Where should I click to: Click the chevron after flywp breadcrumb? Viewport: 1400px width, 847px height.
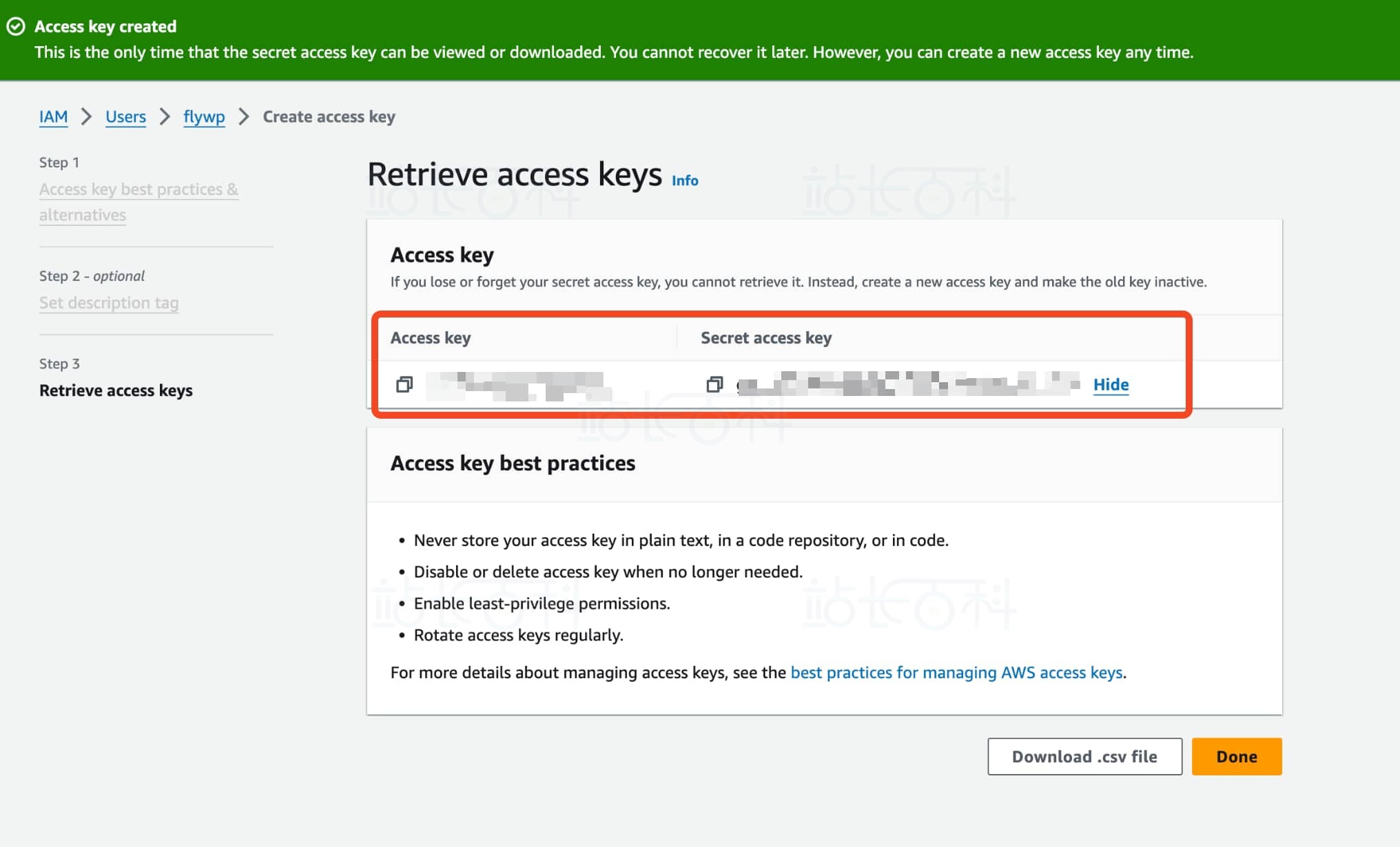[244, 116]
